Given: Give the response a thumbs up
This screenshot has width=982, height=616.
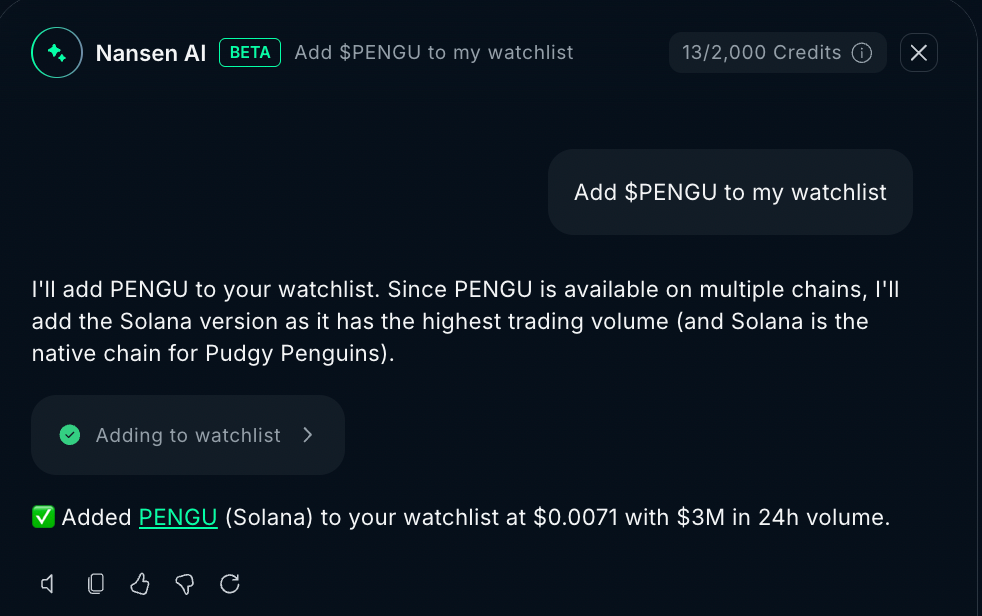Looking at the screenshot, I should click(x=140, y=584).
